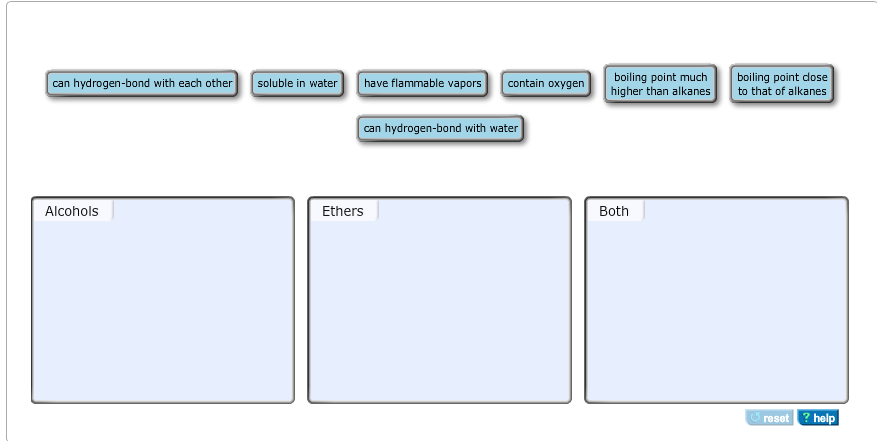Viewport: 877px width, 441px height.
Task: Click the Alcohols bin label
Action: 72,211
